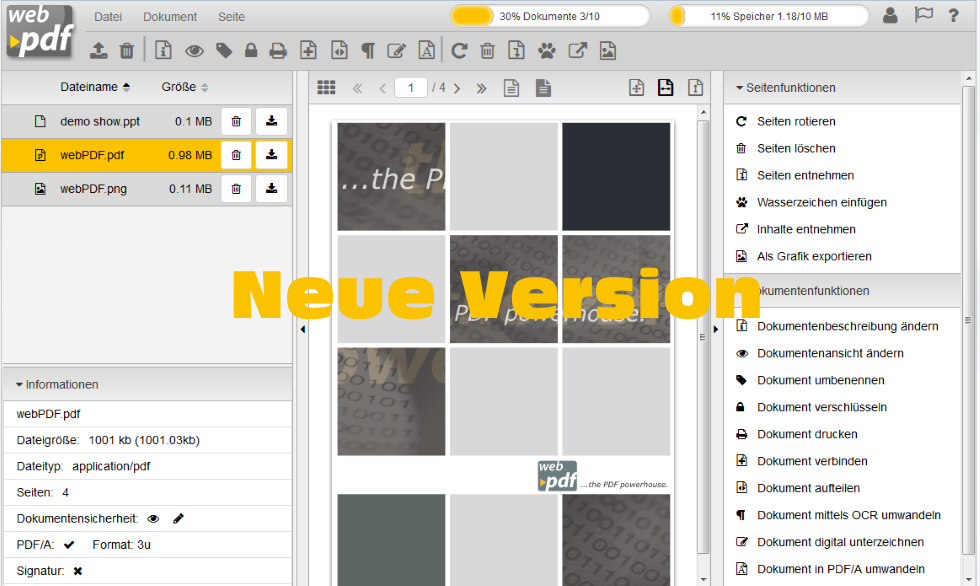Collapse the Informationen panel
The width and height of the screenshot is (980, 586).
click(20, 384)
